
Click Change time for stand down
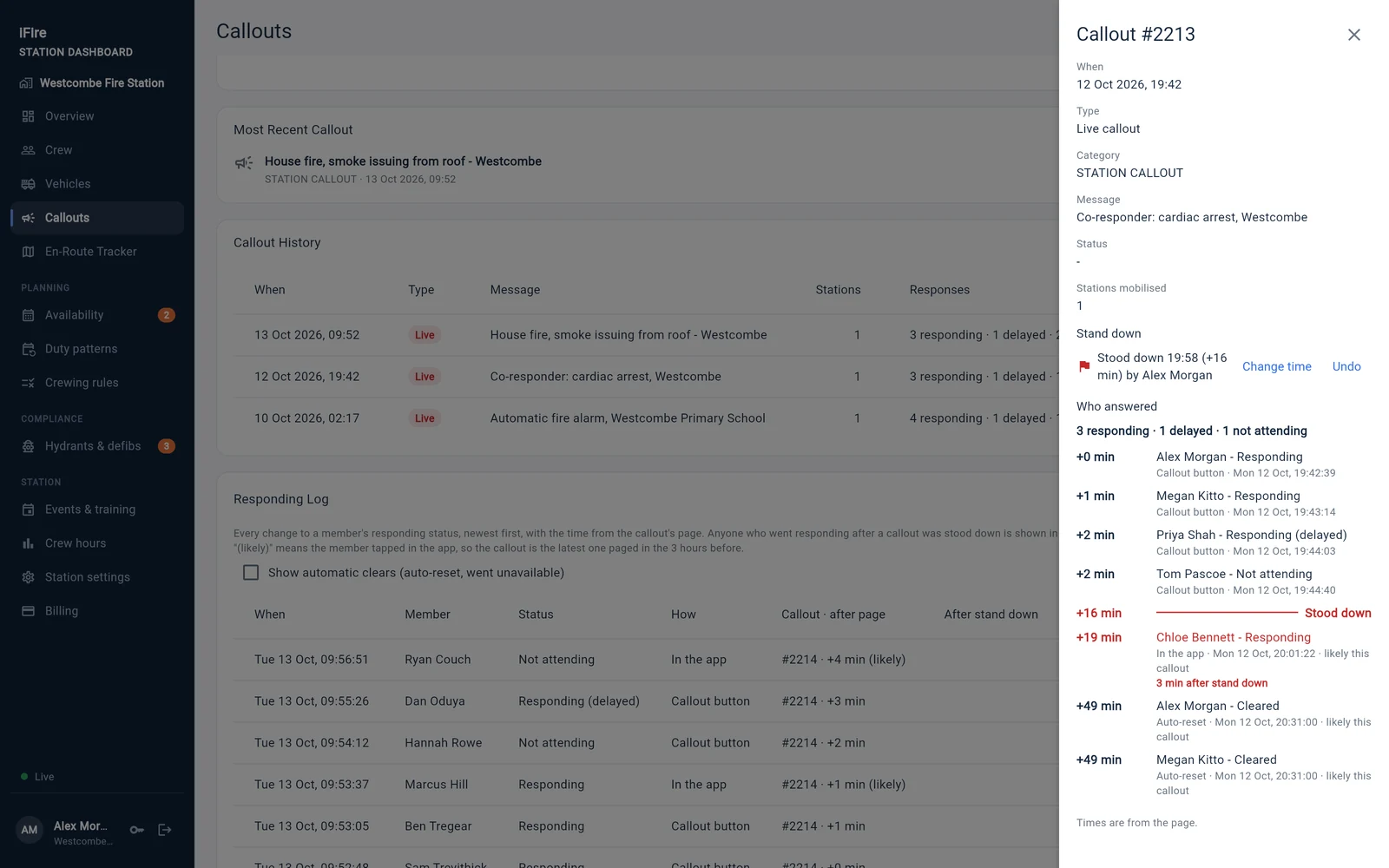click(x=1277, y=366)
